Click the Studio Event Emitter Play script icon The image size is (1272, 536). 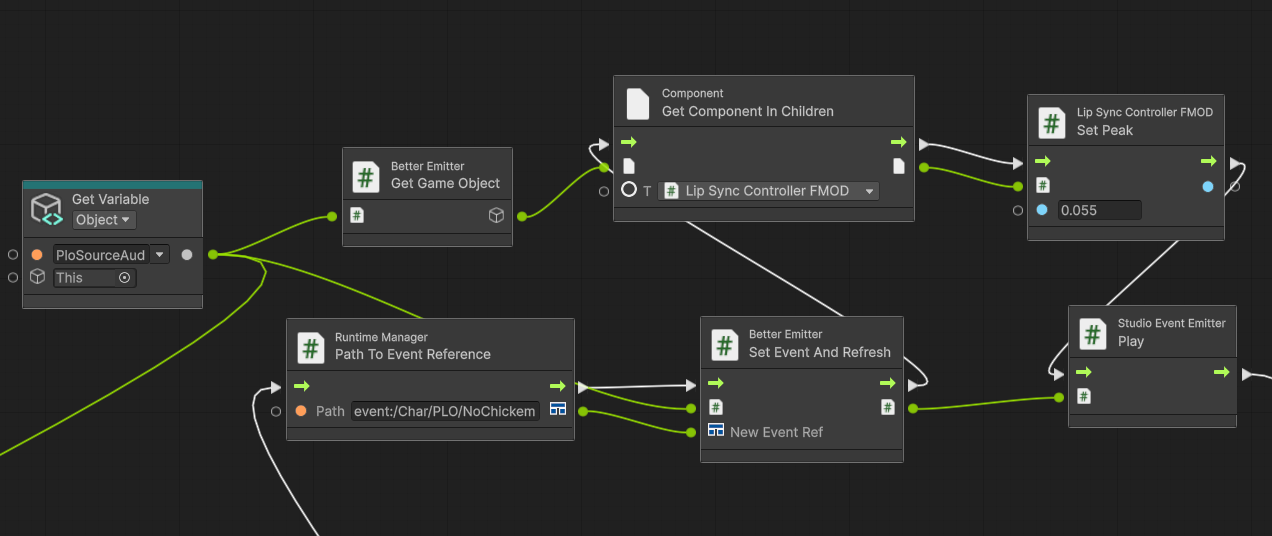pos(1092,333)
